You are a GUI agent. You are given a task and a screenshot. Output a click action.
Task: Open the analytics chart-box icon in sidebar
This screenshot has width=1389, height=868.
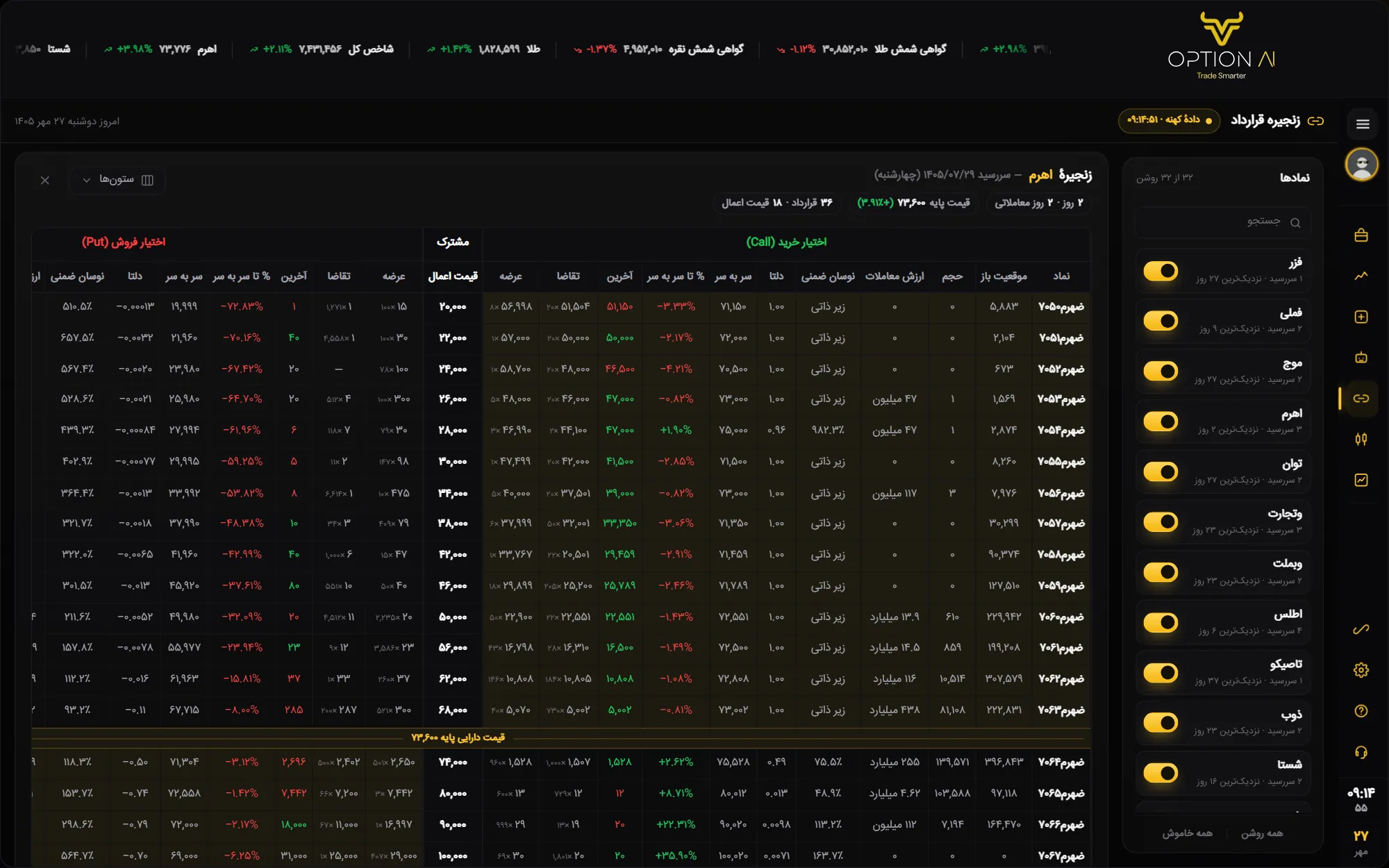click(x=1361, y=480)
